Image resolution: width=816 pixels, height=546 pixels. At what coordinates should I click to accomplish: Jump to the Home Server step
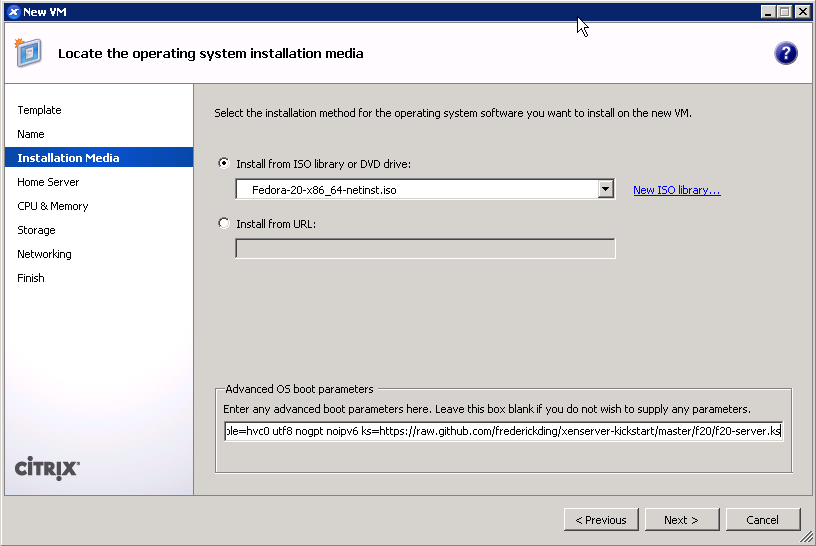48,182
